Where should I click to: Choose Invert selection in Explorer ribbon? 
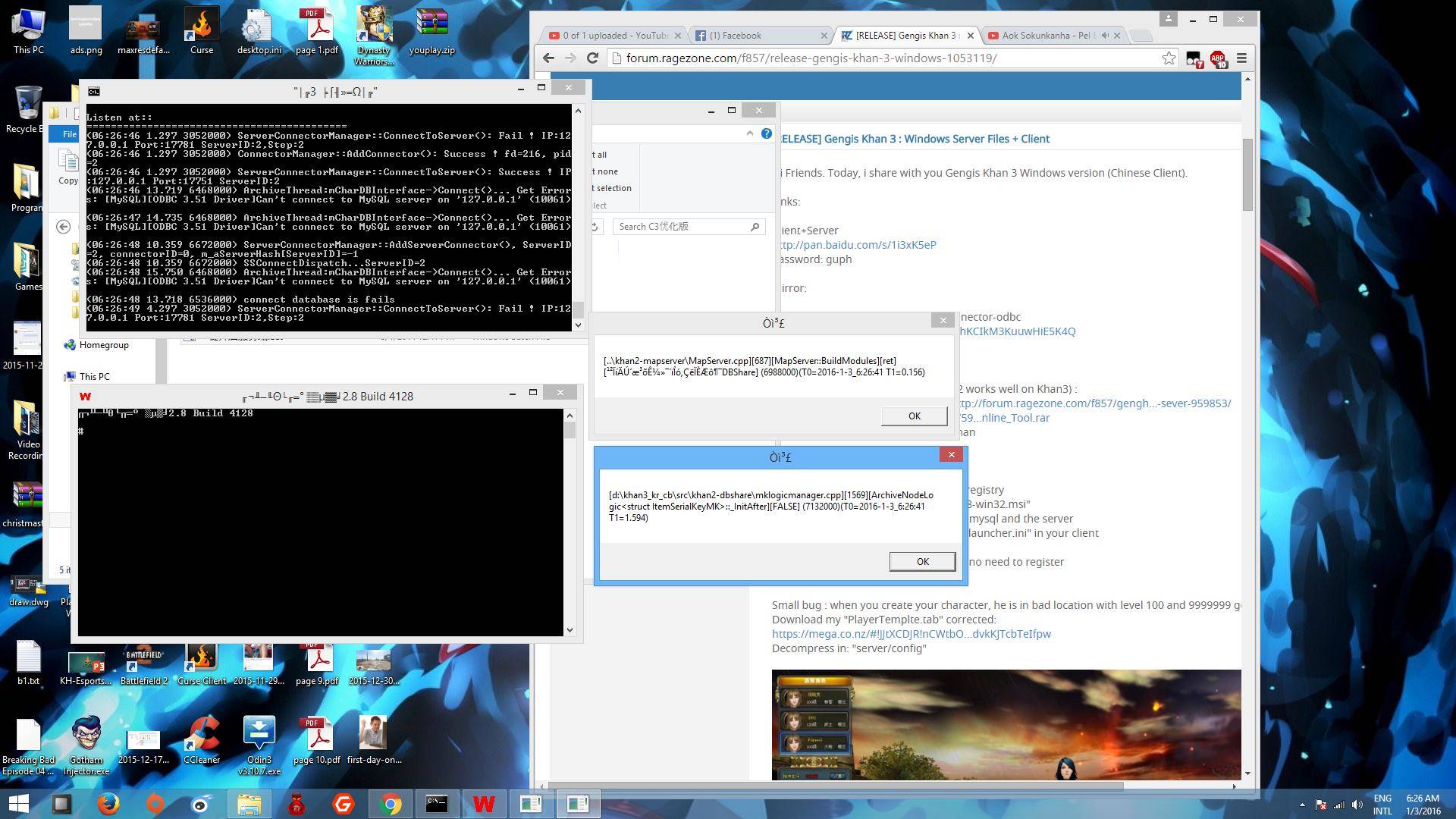[x=612, y=188]
